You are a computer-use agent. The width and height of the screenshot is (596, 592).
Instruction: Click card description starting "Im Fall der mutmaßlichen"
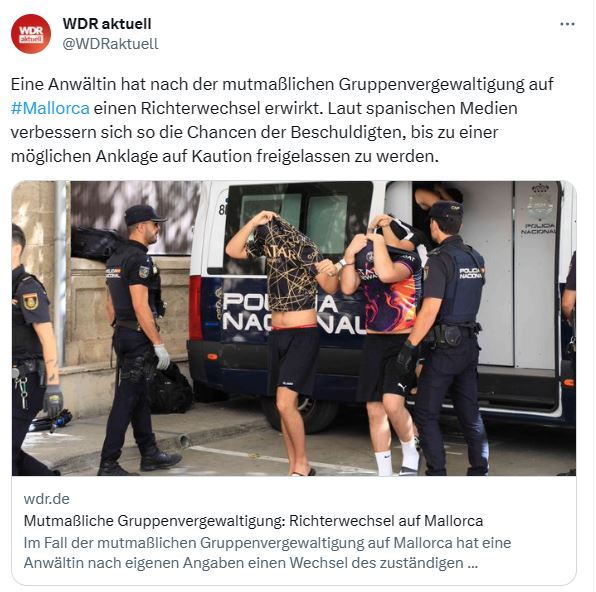(267, 552)
